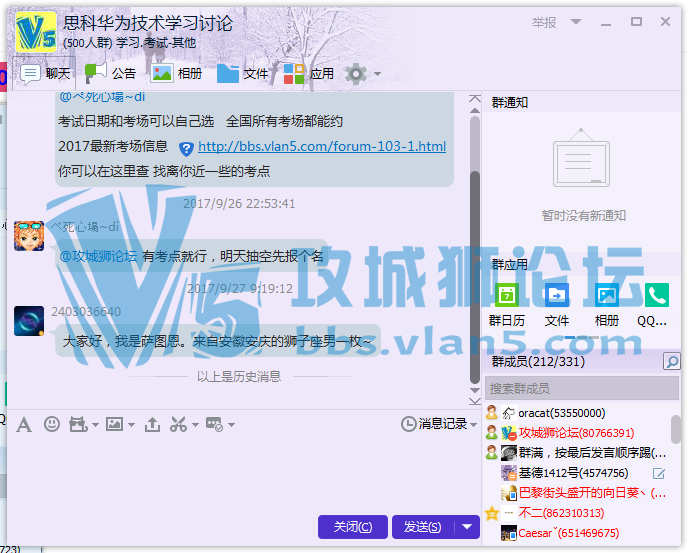Select member 不二(862310313)
688x553 pixels.
(x=577, y=513)
